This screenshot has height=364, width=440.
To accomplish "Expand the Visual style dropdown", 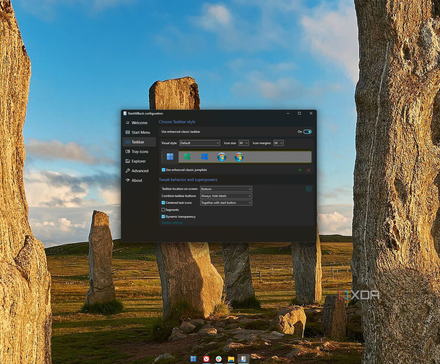I will [x=199, y=143].
